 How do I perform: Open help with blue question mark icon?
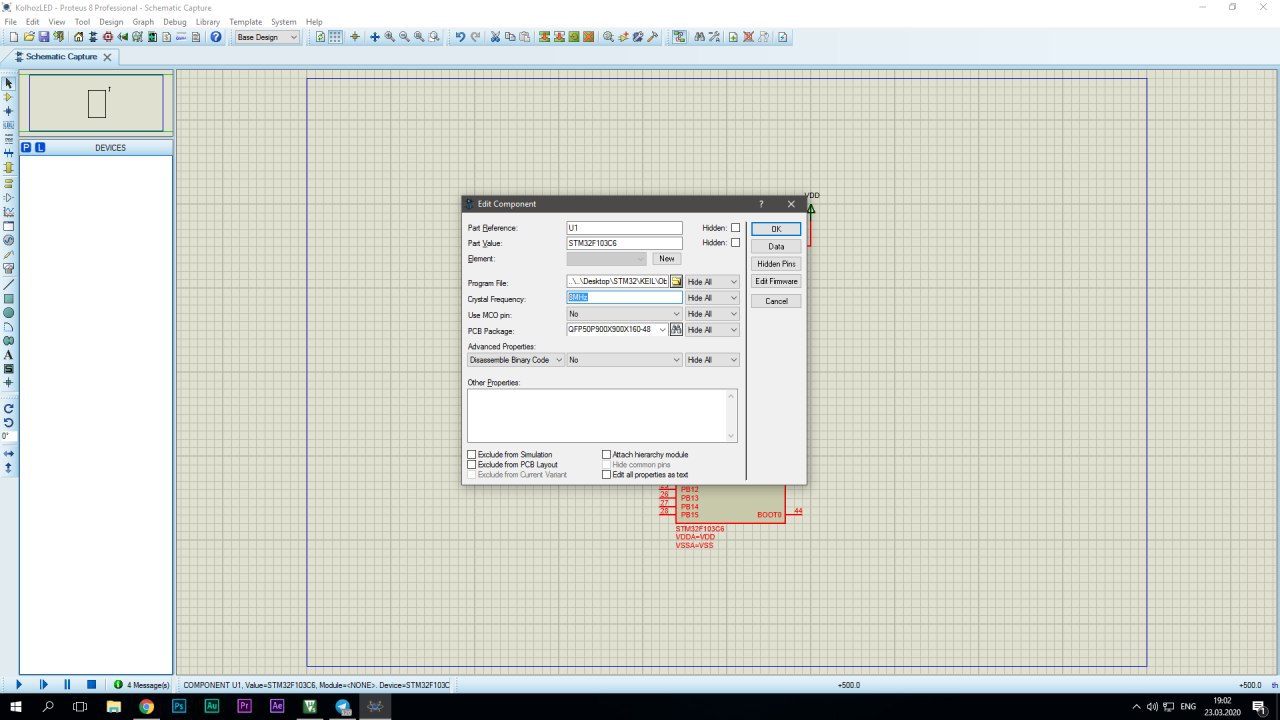click(x=216, y=37)
